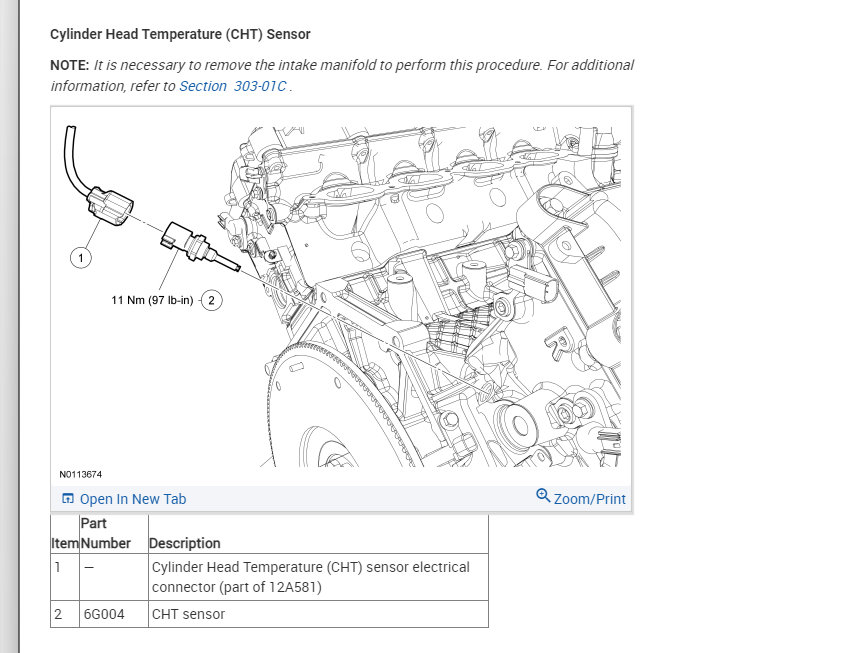
Task: Select the electrical connector description cell
Action: [x=318, y=577]
